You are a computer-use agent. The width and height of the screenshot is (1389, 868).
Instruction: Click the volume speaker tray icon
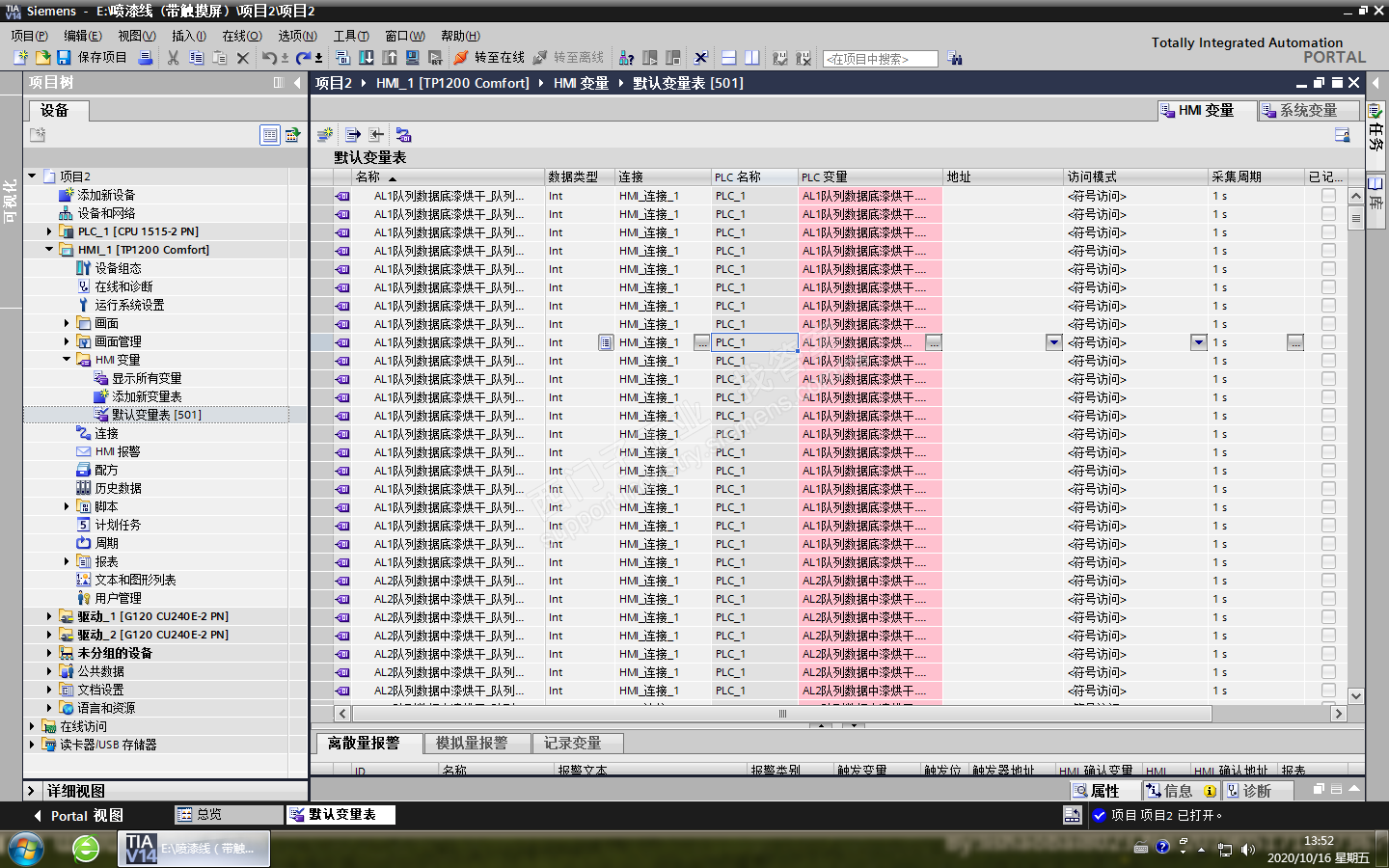[1247, 850]
